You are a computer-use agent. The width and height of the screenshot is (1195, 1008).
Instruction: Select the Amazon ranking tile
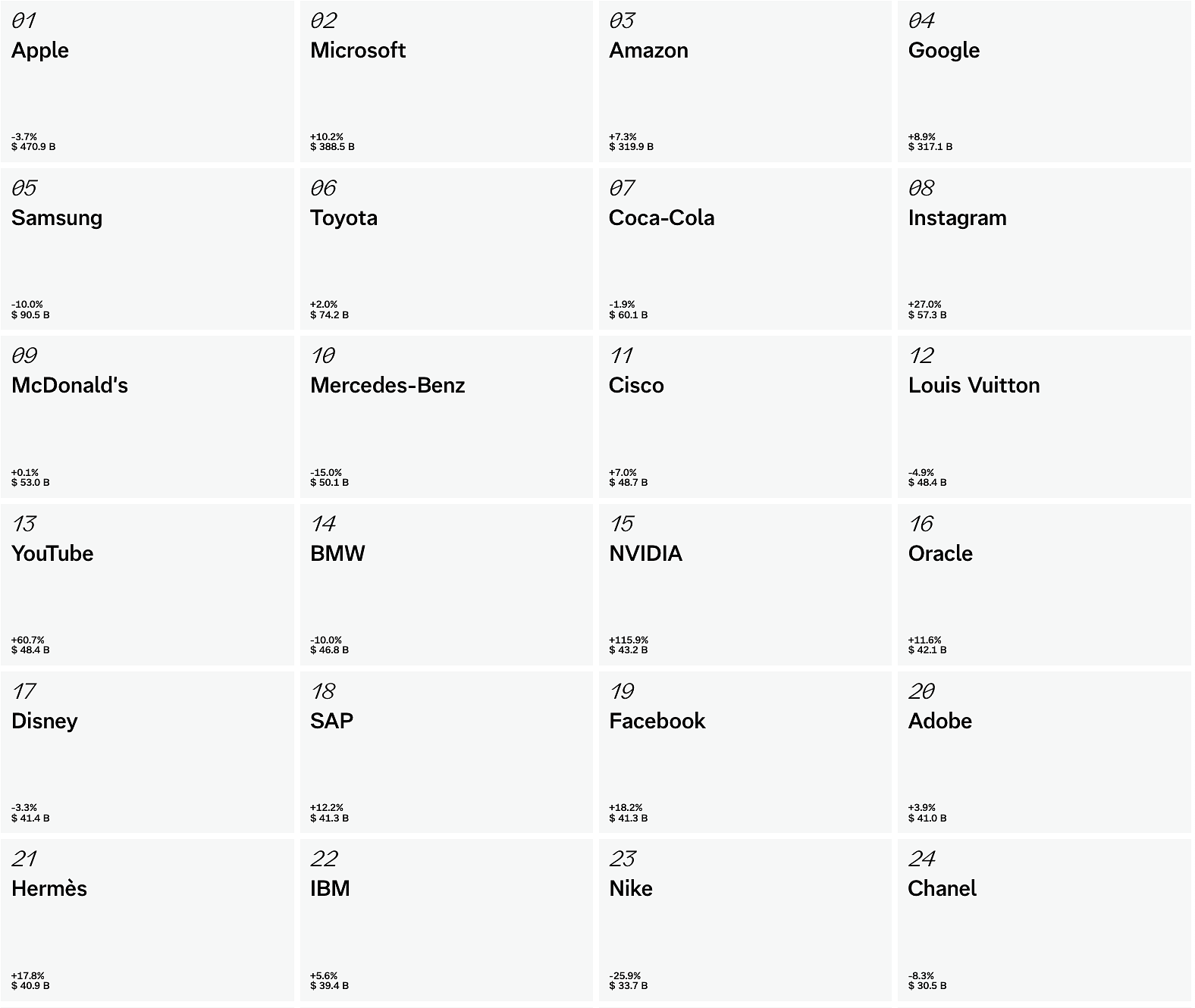745,82
